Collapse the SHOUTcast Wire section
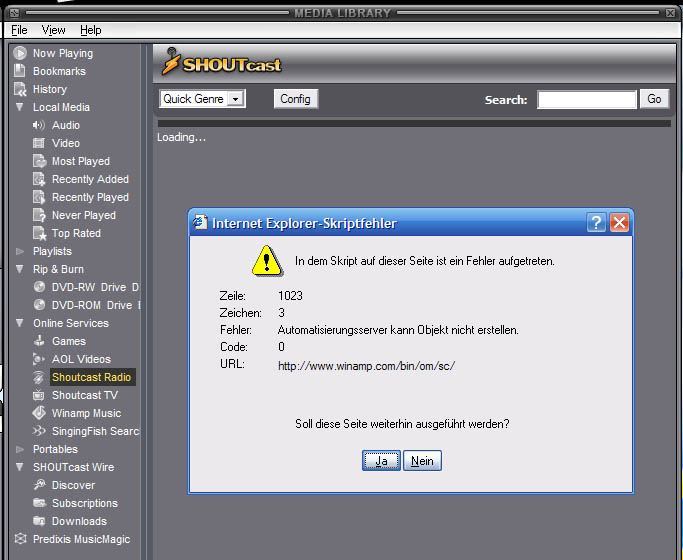 (x=20, y=467)
